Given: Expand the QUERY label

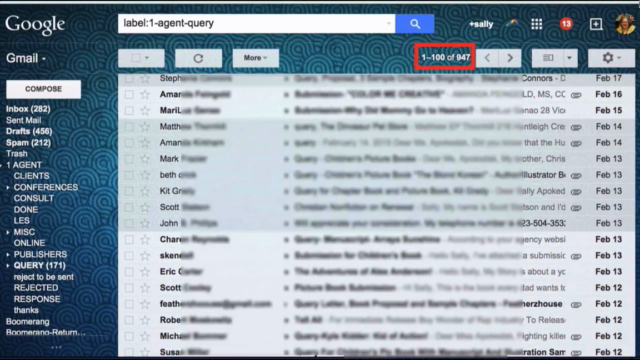Looking at the screenshot, I should point(8,266).
